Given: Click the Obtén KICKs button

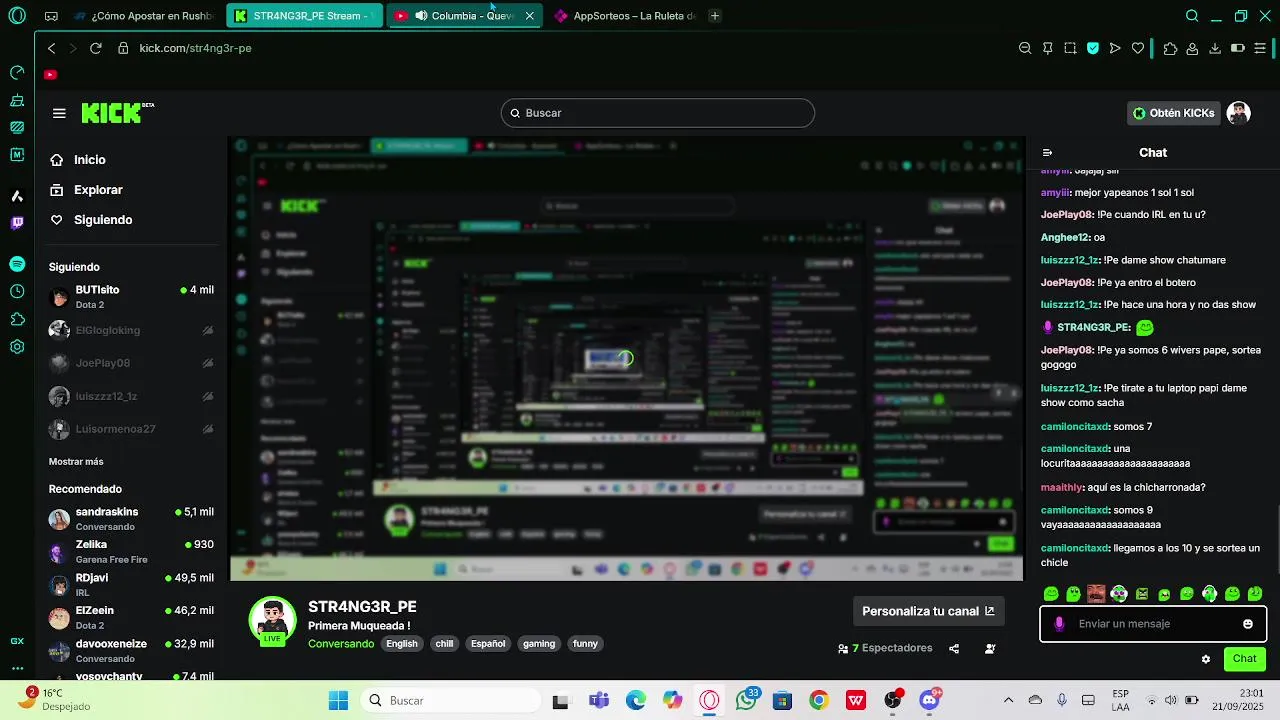Looking at the screenshot, I should (1173, 113).
